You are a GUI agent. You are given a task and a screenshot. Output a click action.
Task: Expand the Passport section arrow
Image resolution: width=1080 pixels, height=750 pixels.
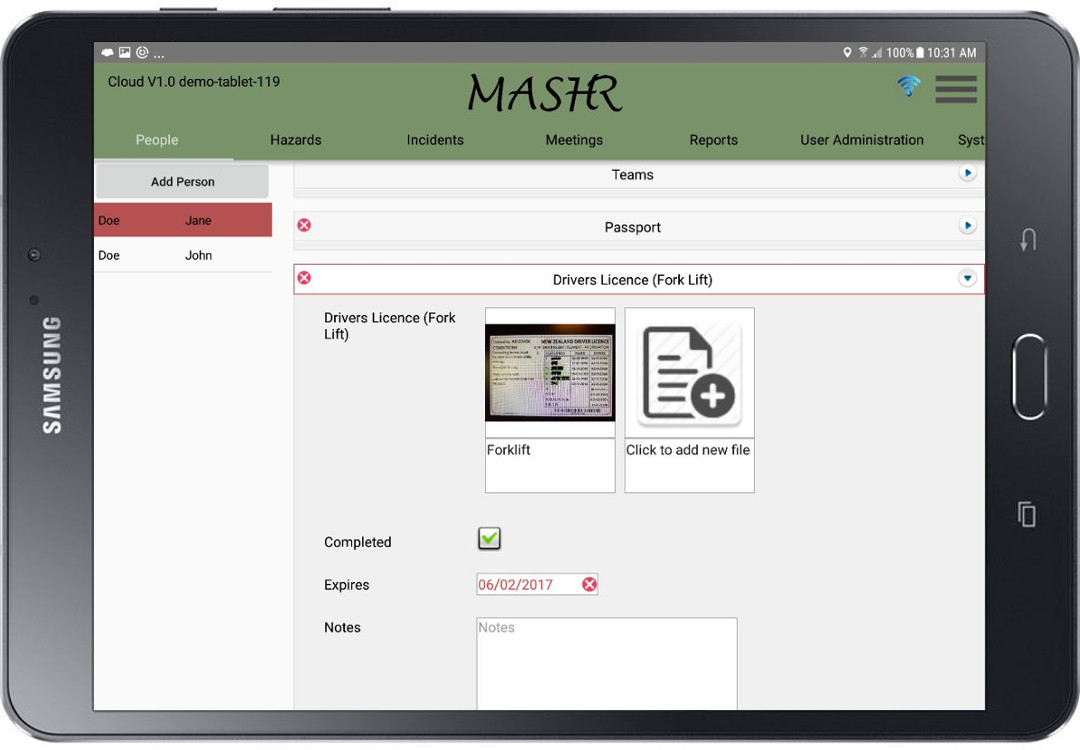[967, 226]
